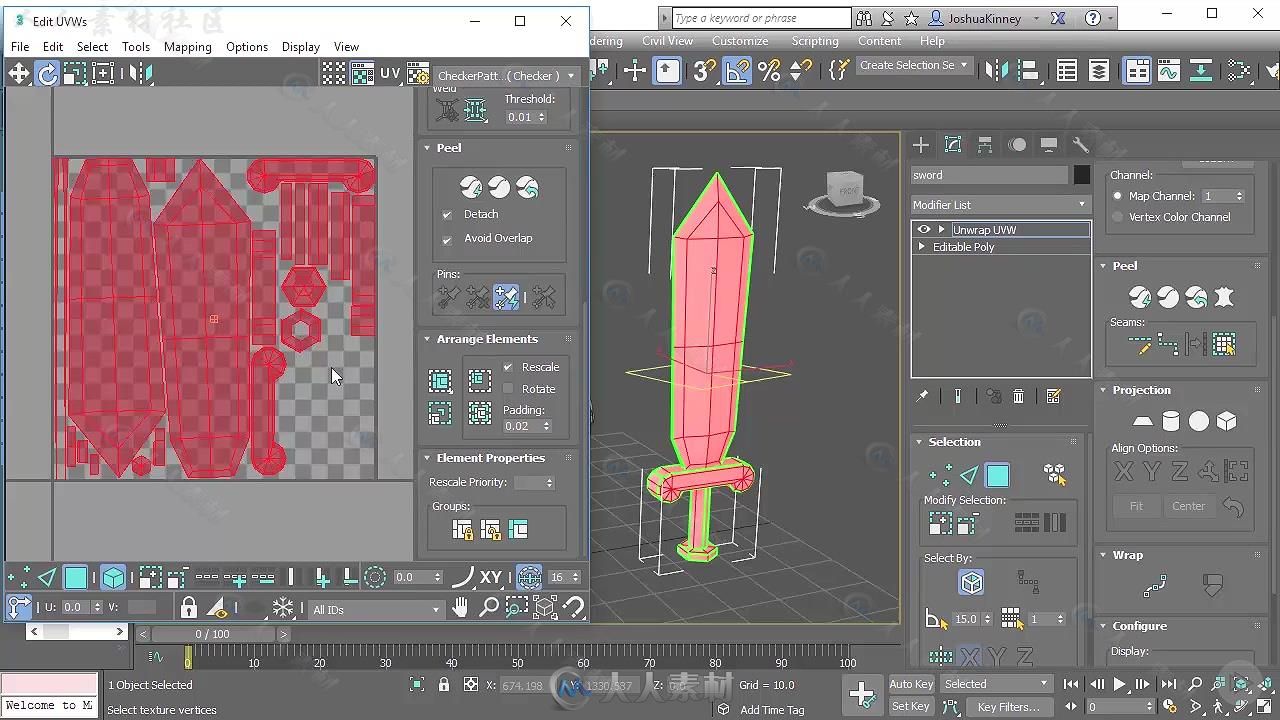Viewport: 1280px width, 720px height.
Task: Apply Box Map projection
Action: [1227, 421]
